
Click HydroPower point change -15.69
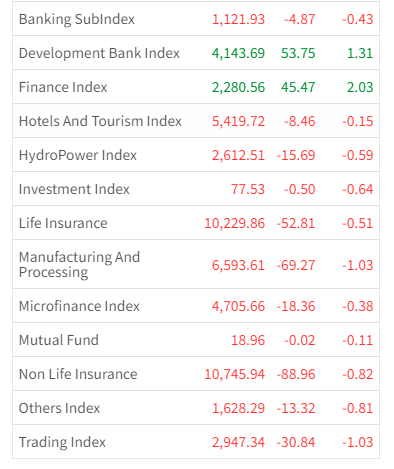coord(296,155)
